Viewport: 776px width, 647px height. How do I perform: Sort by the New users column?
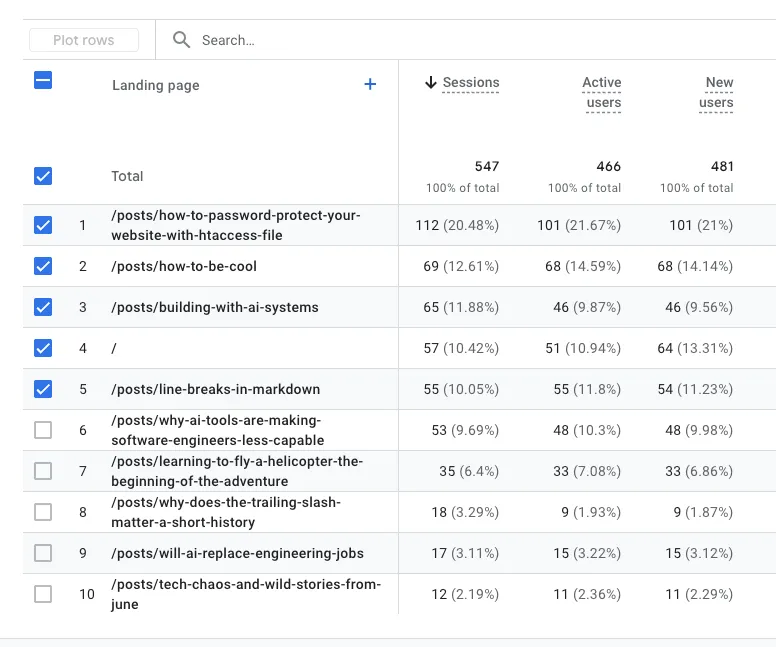pyautogui.click(x=717, y=92)
